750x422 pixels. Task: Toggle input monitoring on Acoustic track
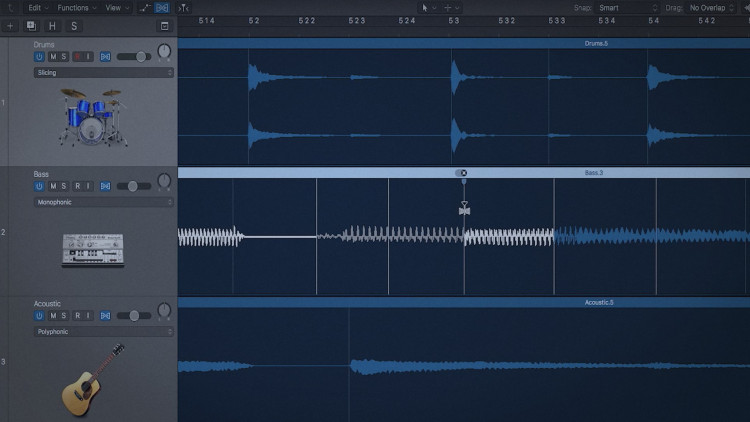(88, 316)
